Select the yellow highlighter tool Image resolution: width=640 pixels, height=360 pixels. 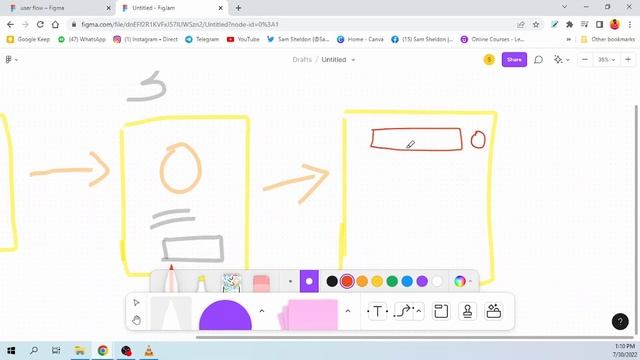pos(201,283)
